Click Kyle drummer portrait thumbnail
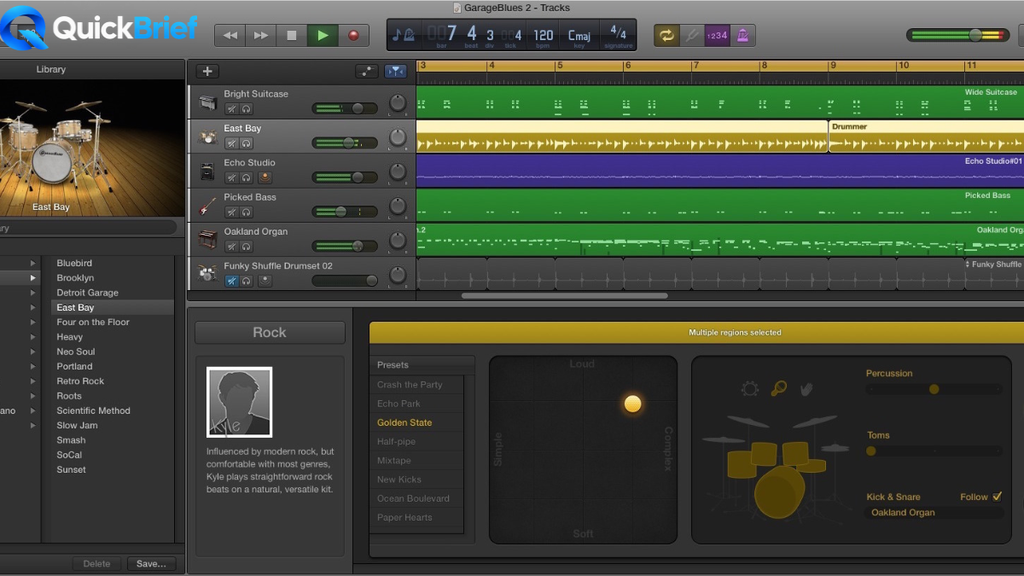The width and height of the screenshot is (1024, 576). [239, 402]
